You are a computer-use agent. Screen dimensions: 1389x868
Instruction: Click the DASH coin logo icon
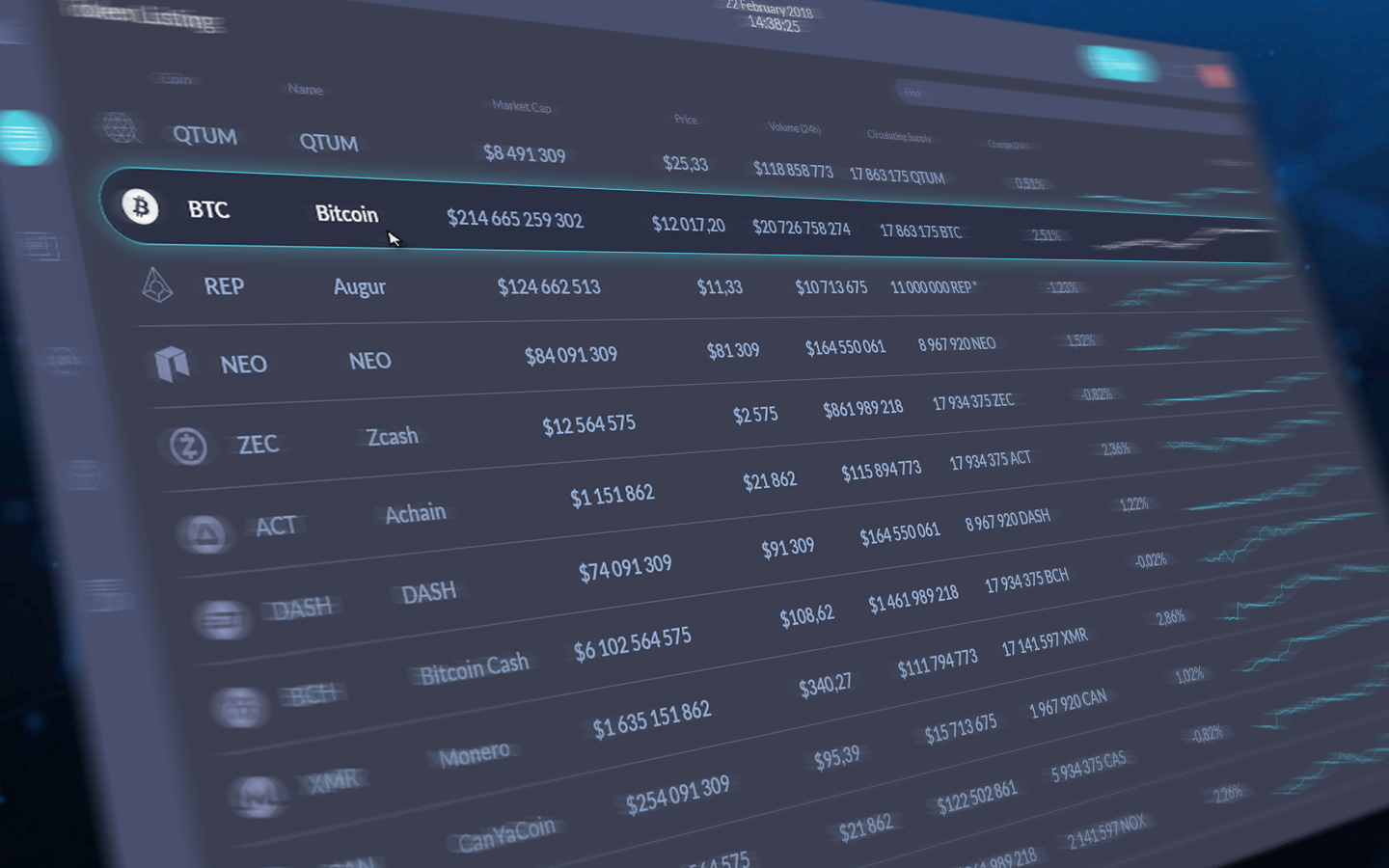tap(223, 618)
